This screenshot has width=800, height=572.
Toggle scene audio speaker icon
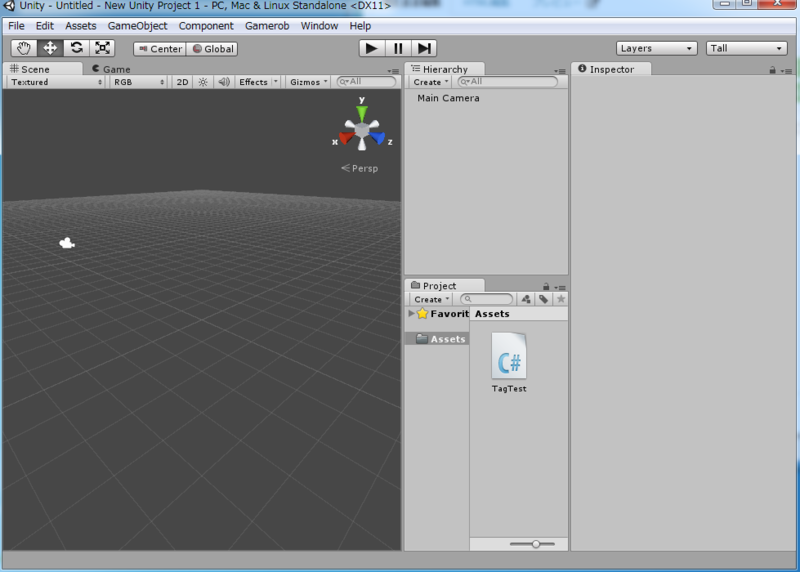tap(224, 82)
